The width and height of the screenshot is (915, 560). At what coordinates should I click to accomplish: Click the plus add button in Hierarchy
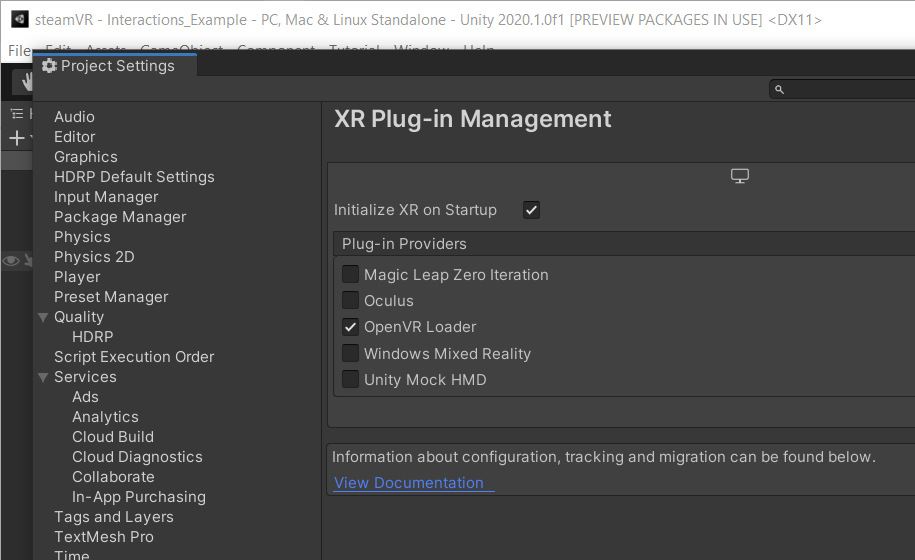click(x=17, y=138)
